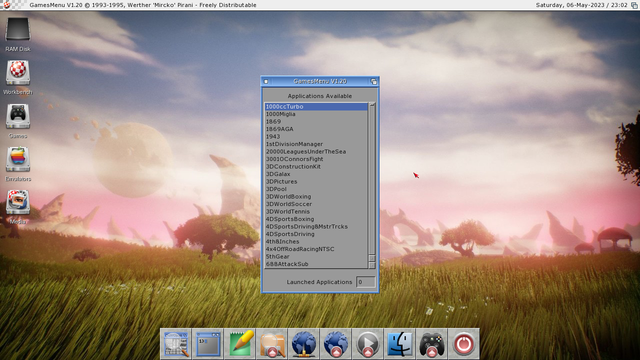Viewport: 640px width, 360px height.
Task: Click the Amiga boing ball menu icon
Action: pos(7,5)
